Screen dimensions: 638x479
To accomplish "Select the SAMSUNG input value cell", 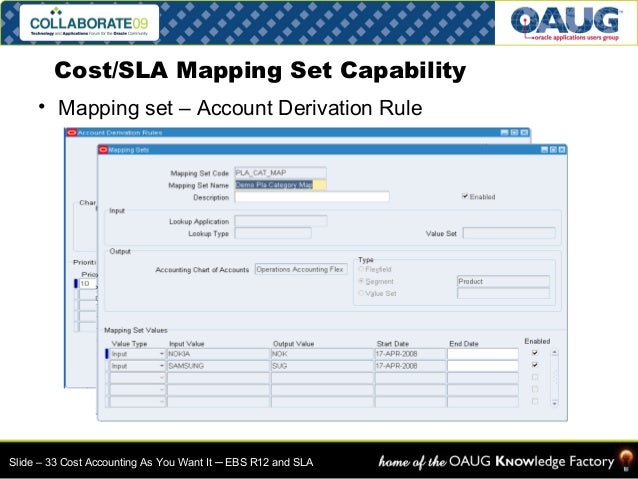I will [218, 366].
